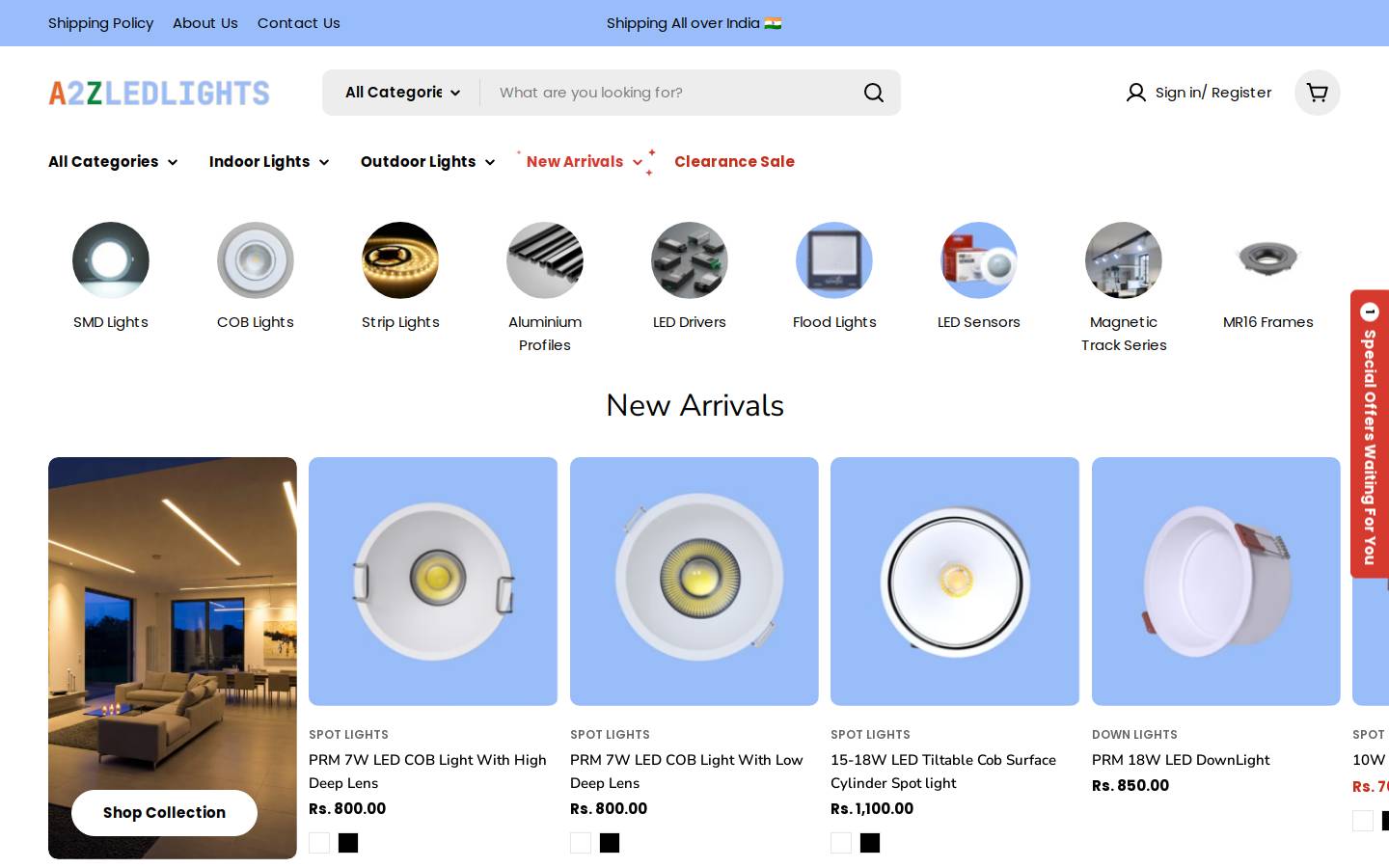Viewport: 1389px width, 868px height.
Task: Click the 'Shipping All over India' announcement
Action: tap(694, 23)
